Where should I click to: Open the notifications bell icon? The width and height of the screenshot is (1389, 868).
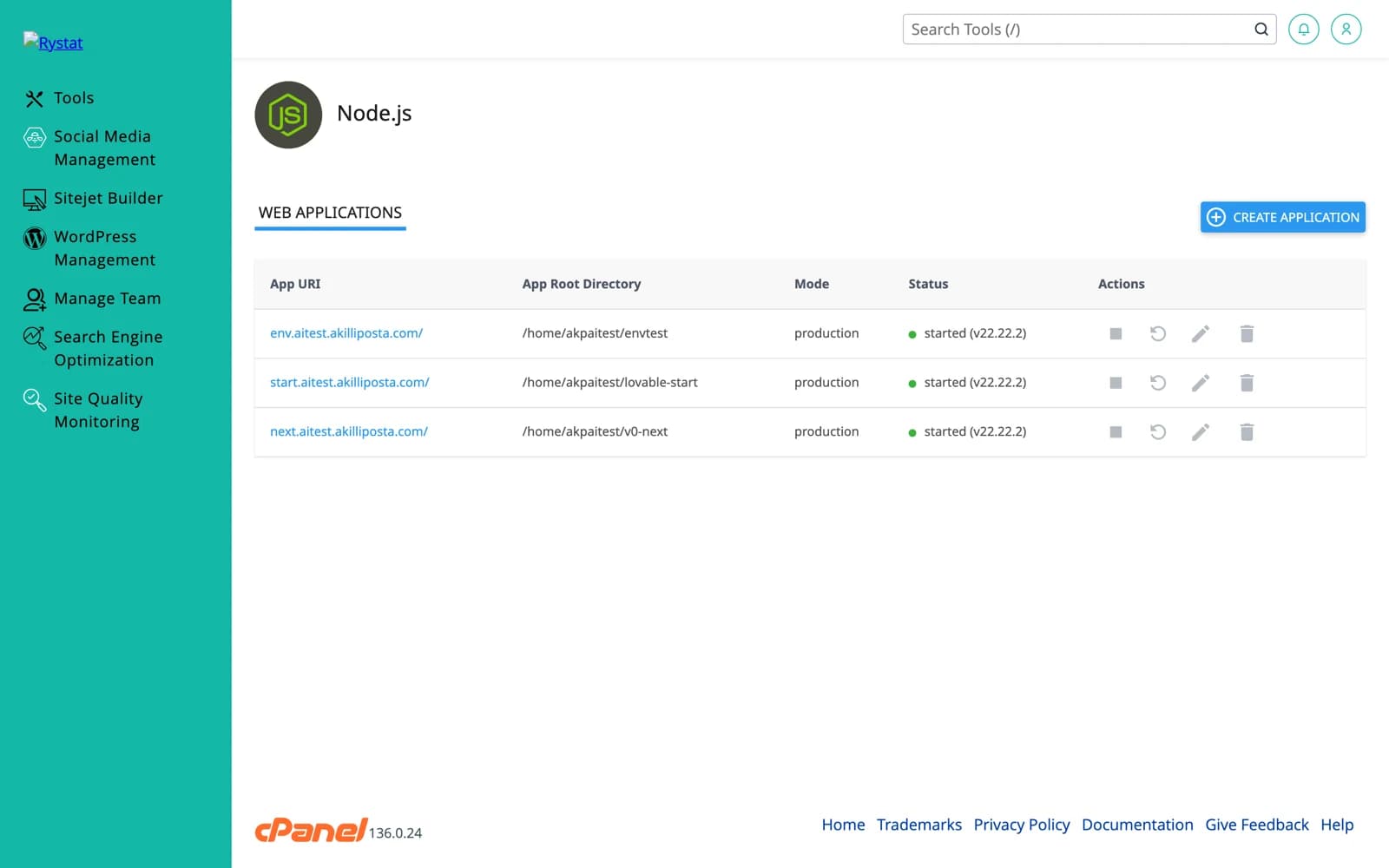pos(1303,30)
